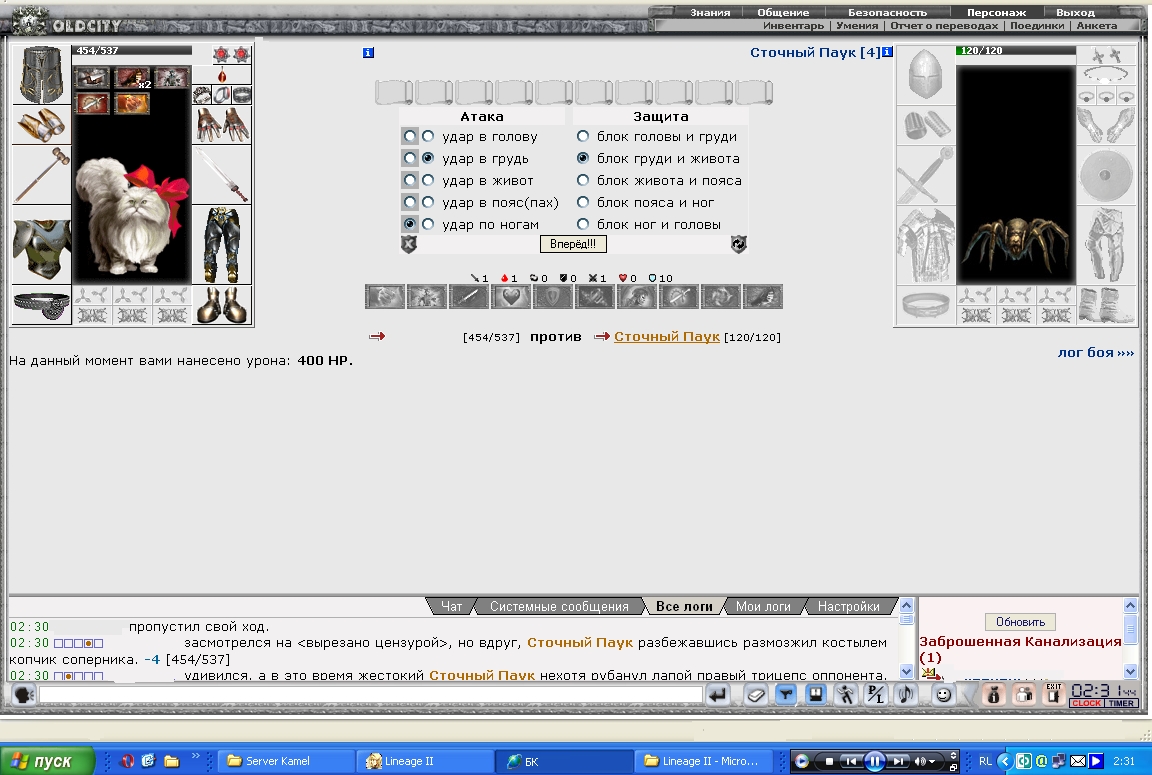This screenshot has height=775, width=1152.
Task: Select second attack удар в голову
Action: 428,136
